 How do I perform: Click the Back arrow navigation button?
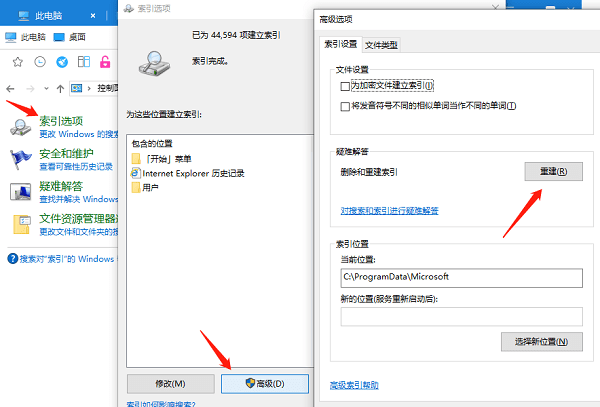point(12,88)
